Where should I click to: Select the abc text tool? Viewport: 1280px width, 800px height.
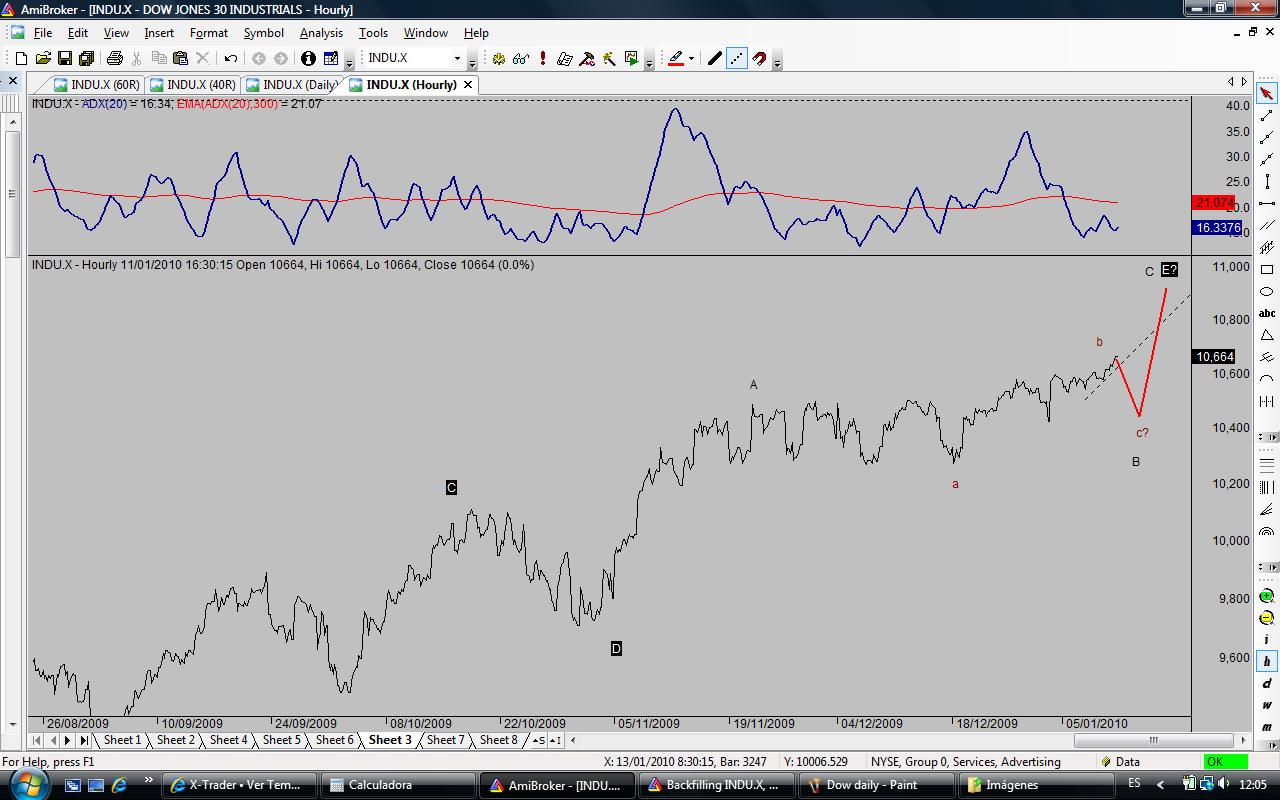coord(1267,313)
